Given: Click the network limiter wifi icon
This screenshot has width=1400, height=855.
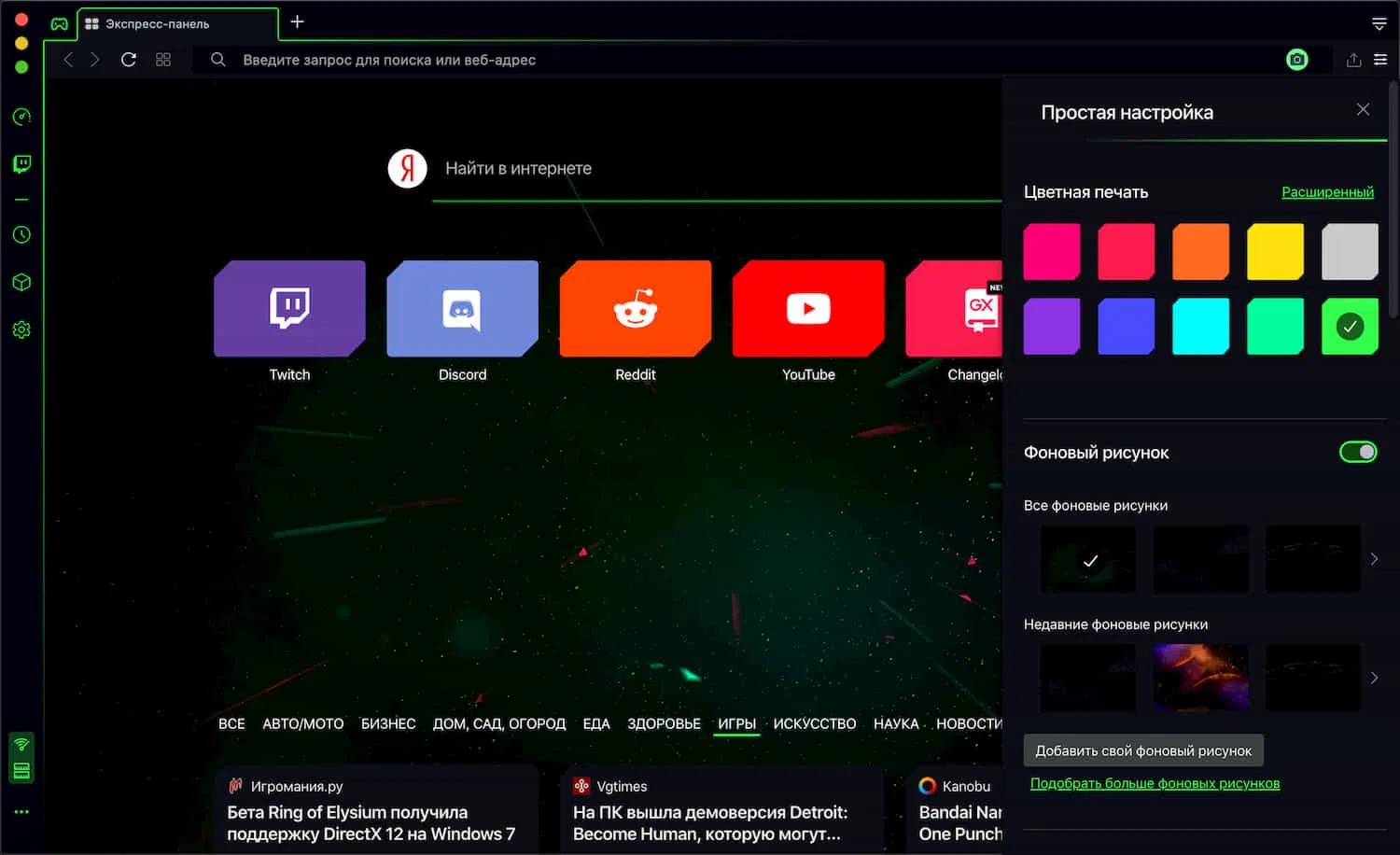Looking at the screenshot, I should [21, 745].
